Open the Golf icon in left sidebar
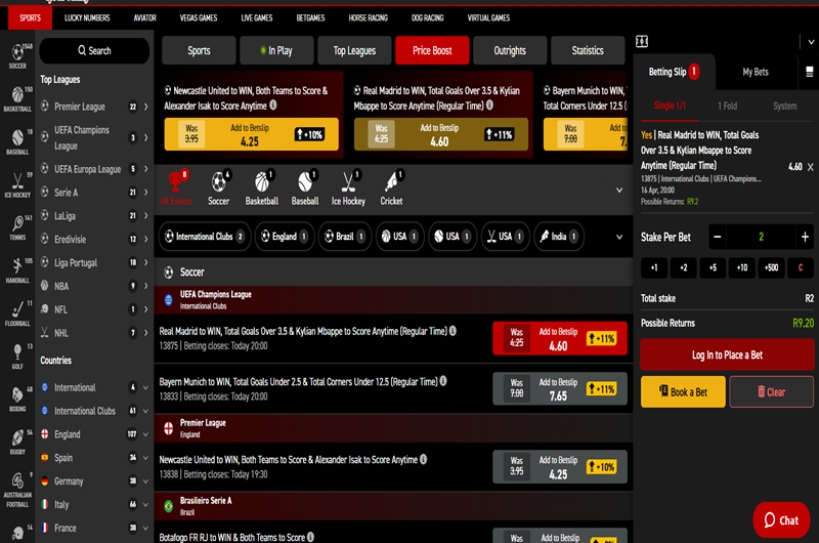The height and width of the screenshot is (543, 819). pos(17,356)
